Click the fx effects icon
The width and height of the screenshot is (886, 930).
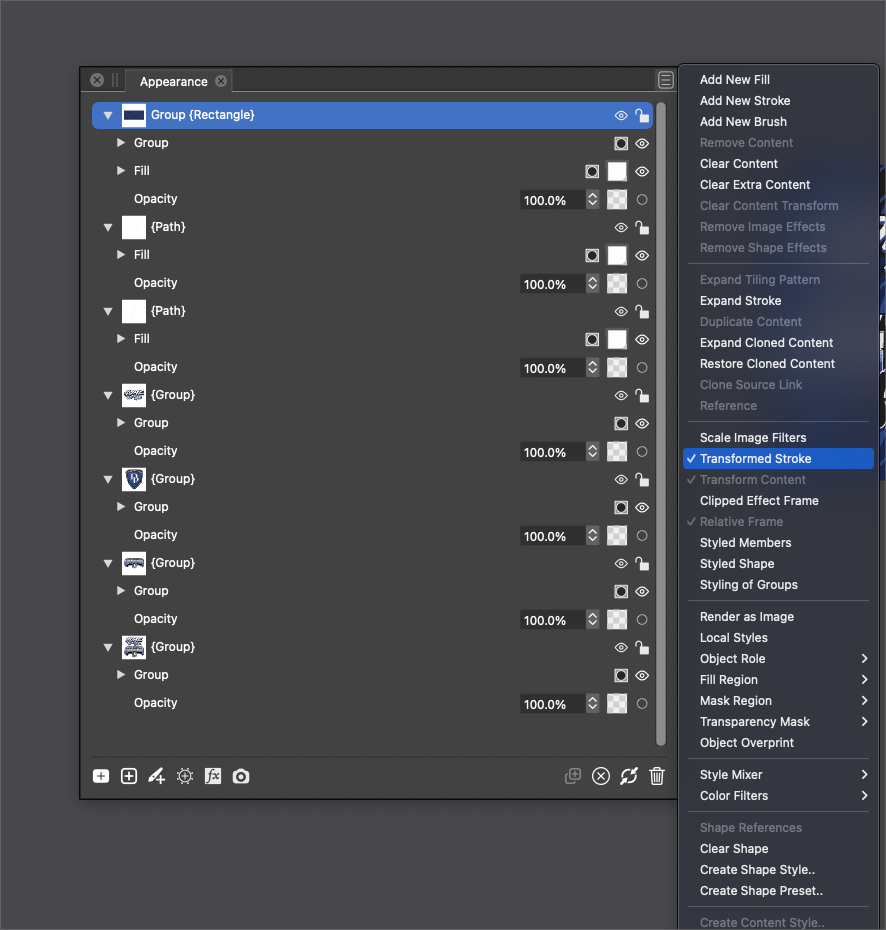[213, 776]
